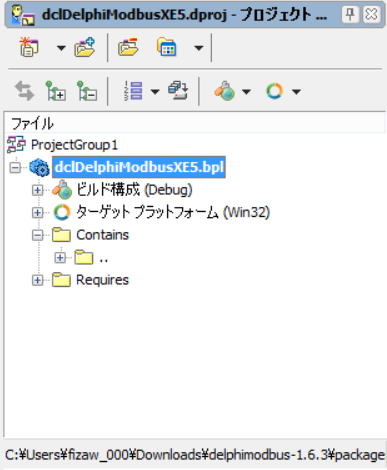Expand the ターゲット プラットフォーム (Win32) node
This screenshot has height=470, width=387.
pyautogui.click(x=37, y=212)
